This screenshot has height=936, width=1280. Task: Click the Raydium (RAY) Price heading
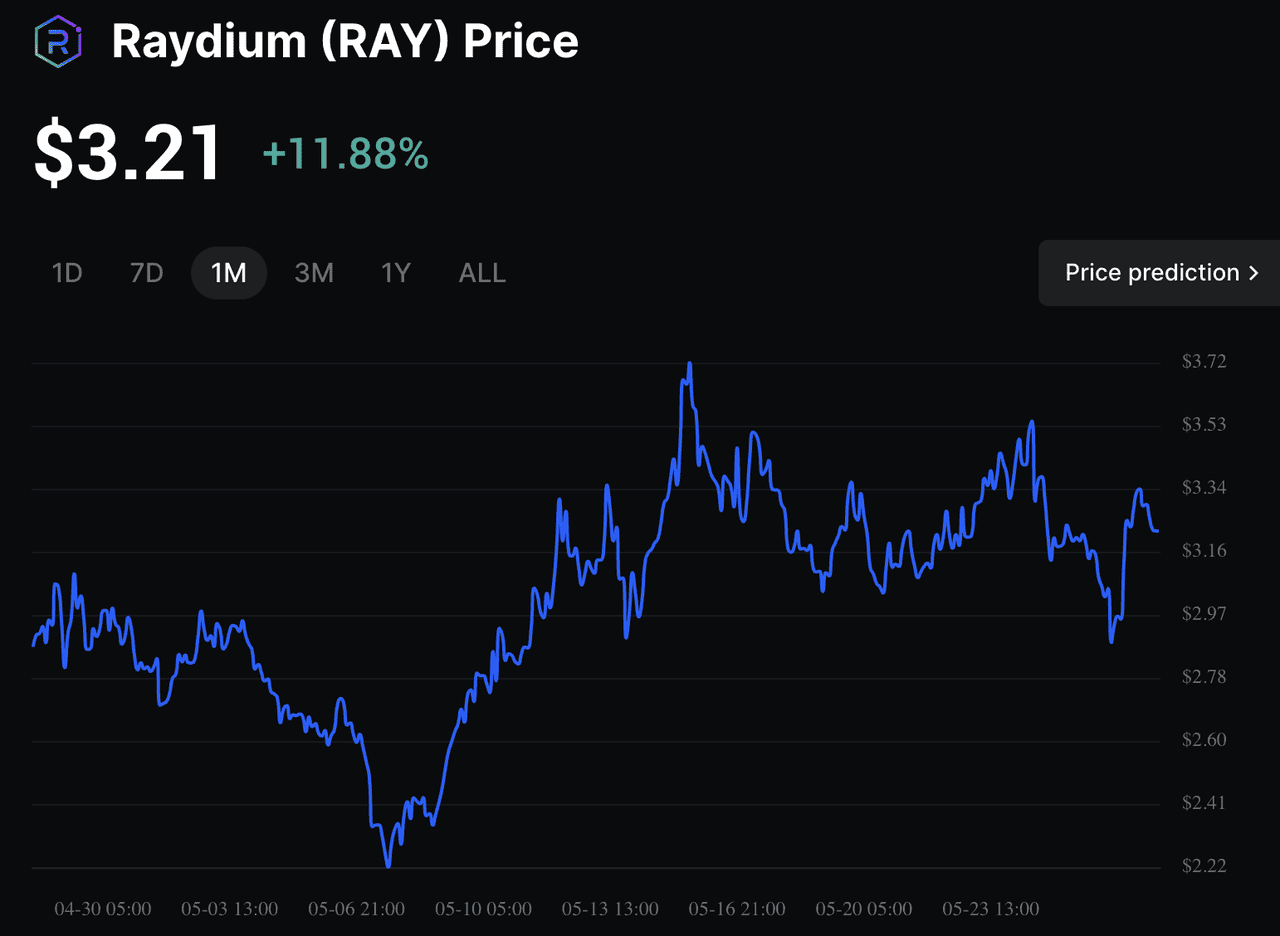(x=345, y=42)
